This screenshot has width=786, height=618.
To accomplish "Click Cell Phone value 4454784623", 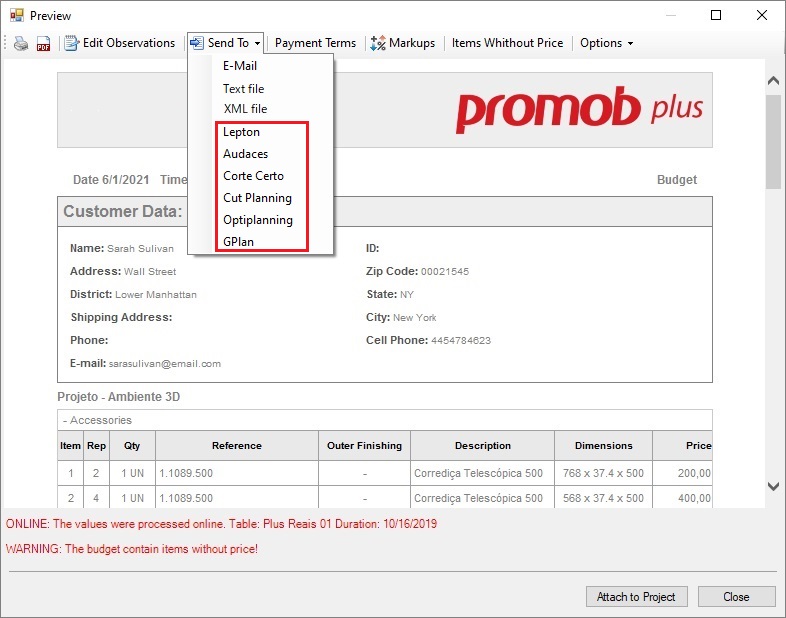I will [461, 341].
